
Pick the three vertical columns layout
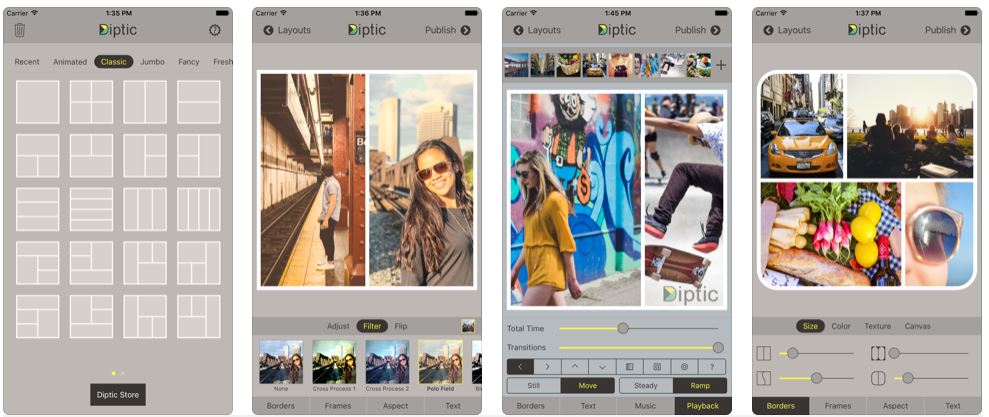145,209
